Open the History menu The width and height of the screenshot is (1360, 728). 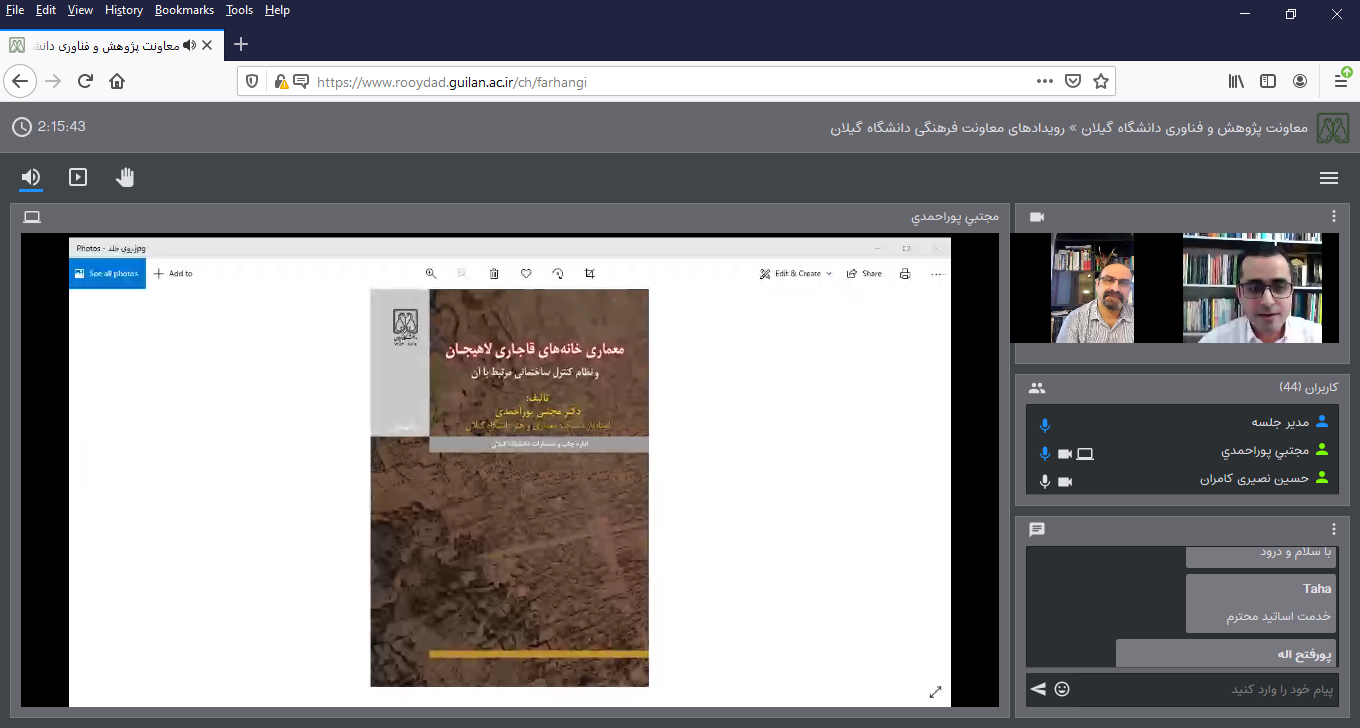pyautogui.click(x=124, y=10)
